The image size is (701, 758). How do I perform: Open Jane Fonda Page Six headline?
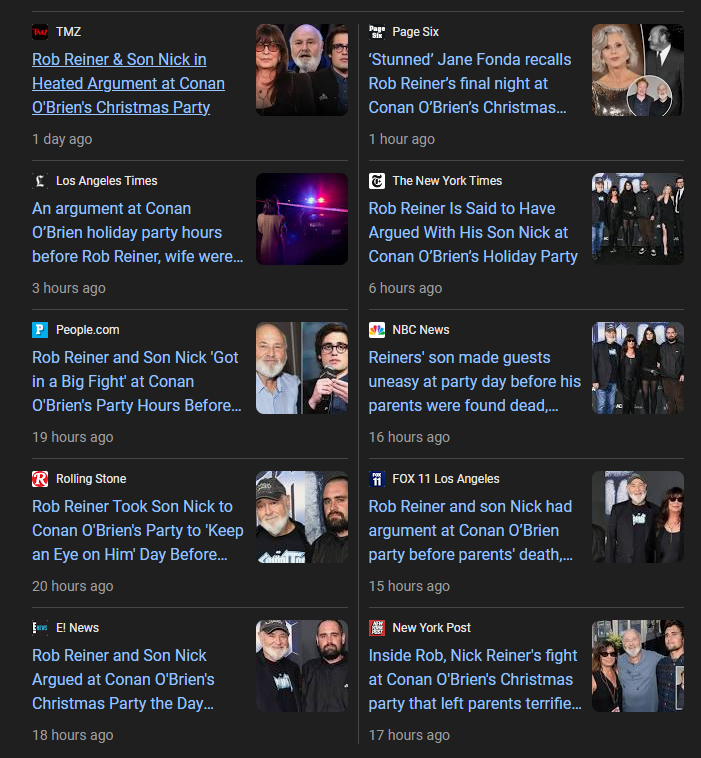(469, 83)
